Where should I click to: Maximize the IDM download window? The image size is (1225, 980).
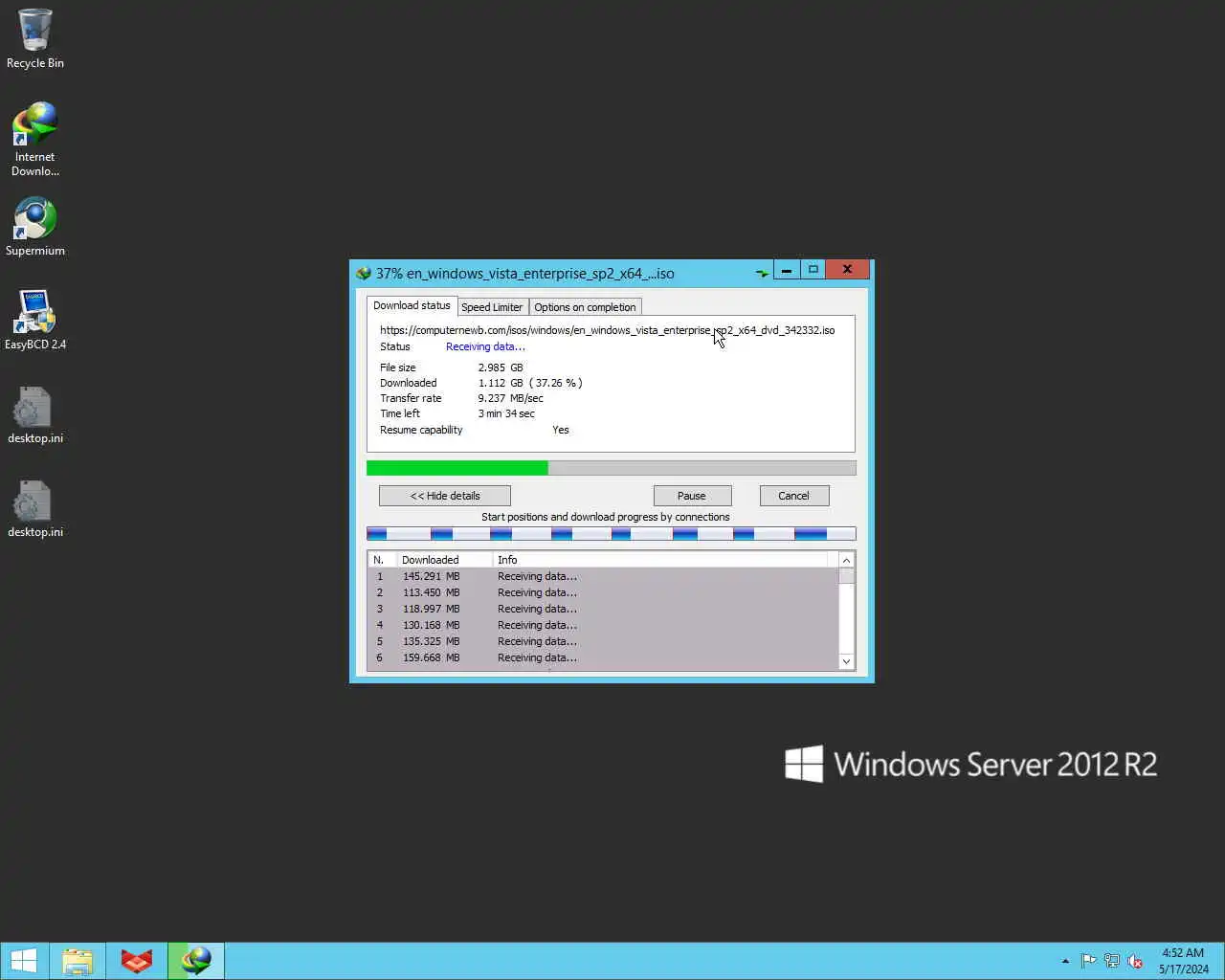(813, 270)
